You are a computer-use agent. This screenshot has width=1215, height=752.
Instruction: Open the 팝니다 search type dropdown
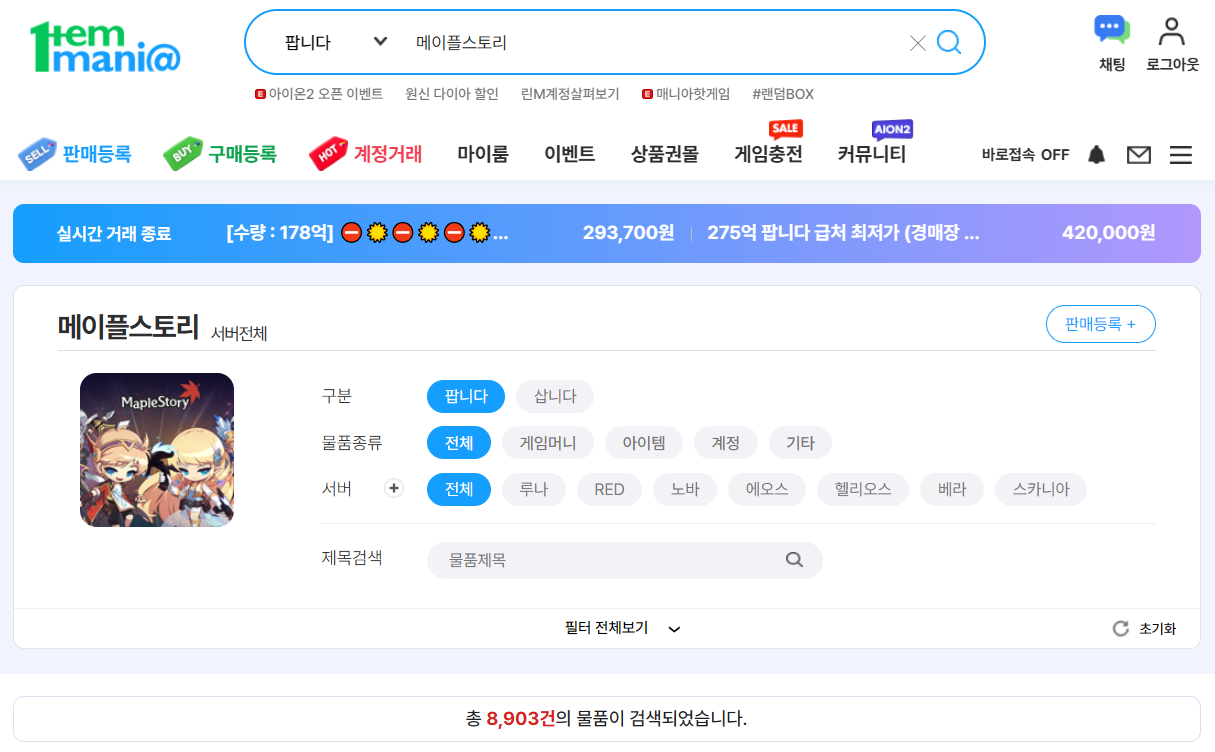(335, 43)
